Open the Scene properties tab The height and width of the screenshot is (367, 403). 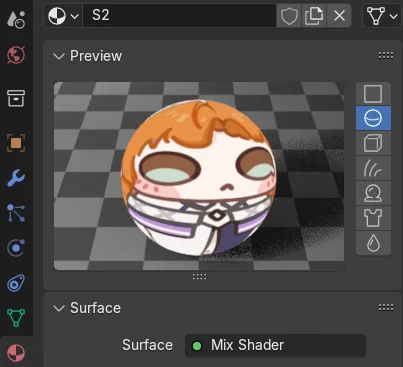click(16, 19)
